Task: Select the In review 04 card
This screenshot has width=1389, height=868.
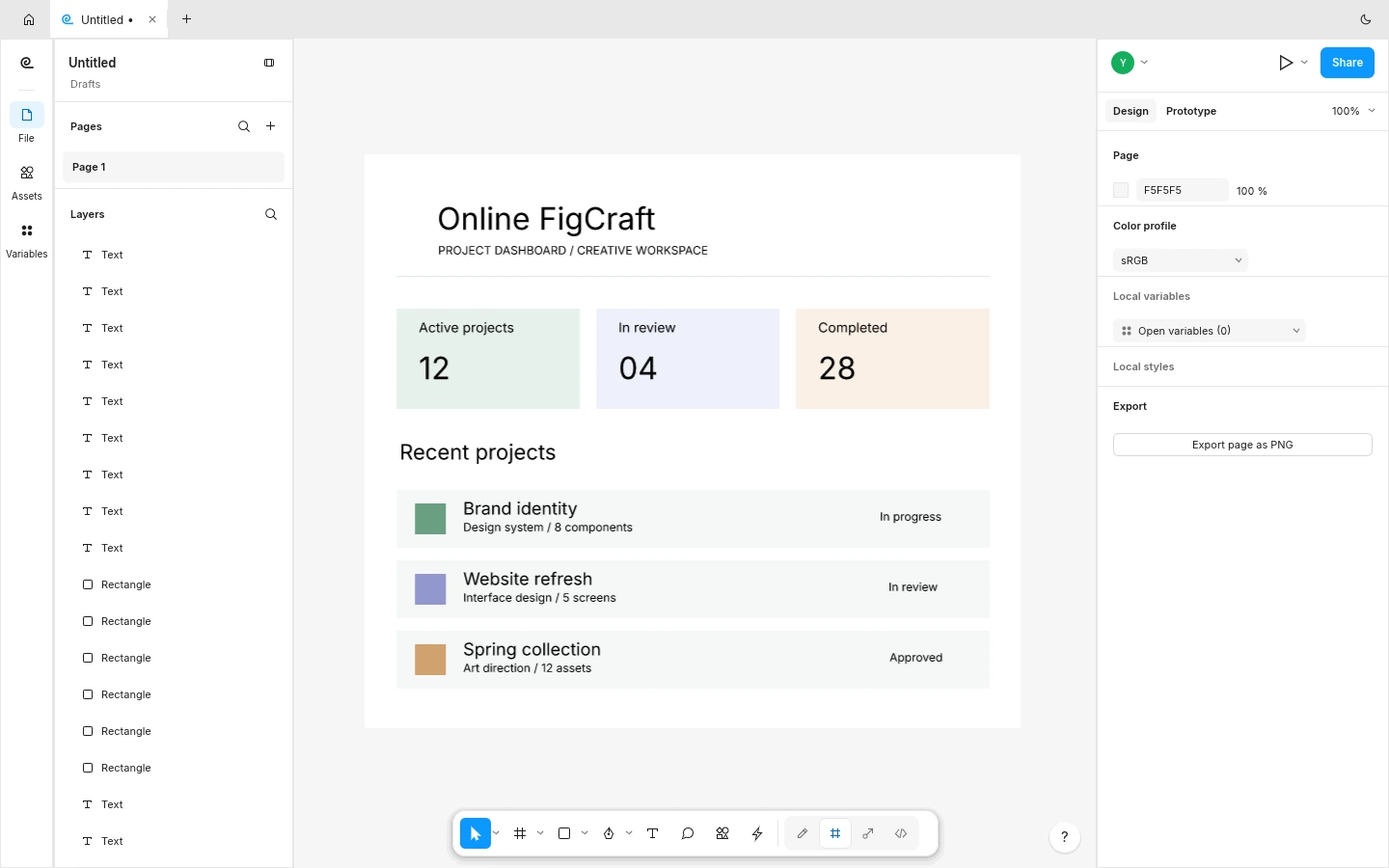Action: 688,359
